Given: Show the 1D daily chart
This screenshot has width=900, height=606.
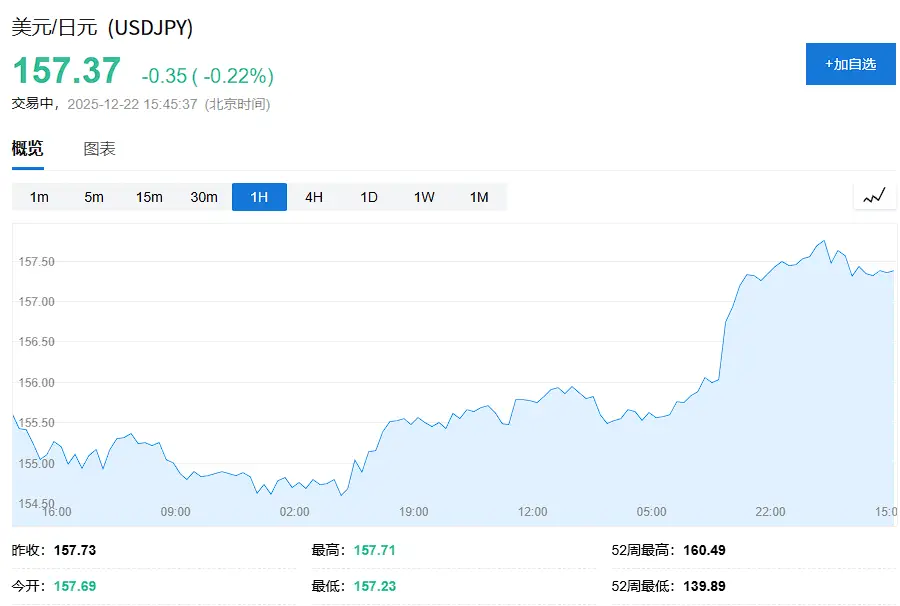Looking at the screenshot, I should [x=369, y=197].
